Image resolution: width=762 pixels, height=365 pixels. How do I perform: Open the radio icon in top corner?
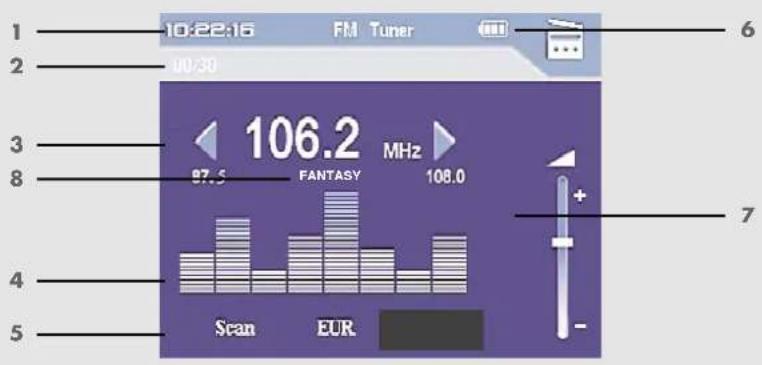(x=565, y=40)
